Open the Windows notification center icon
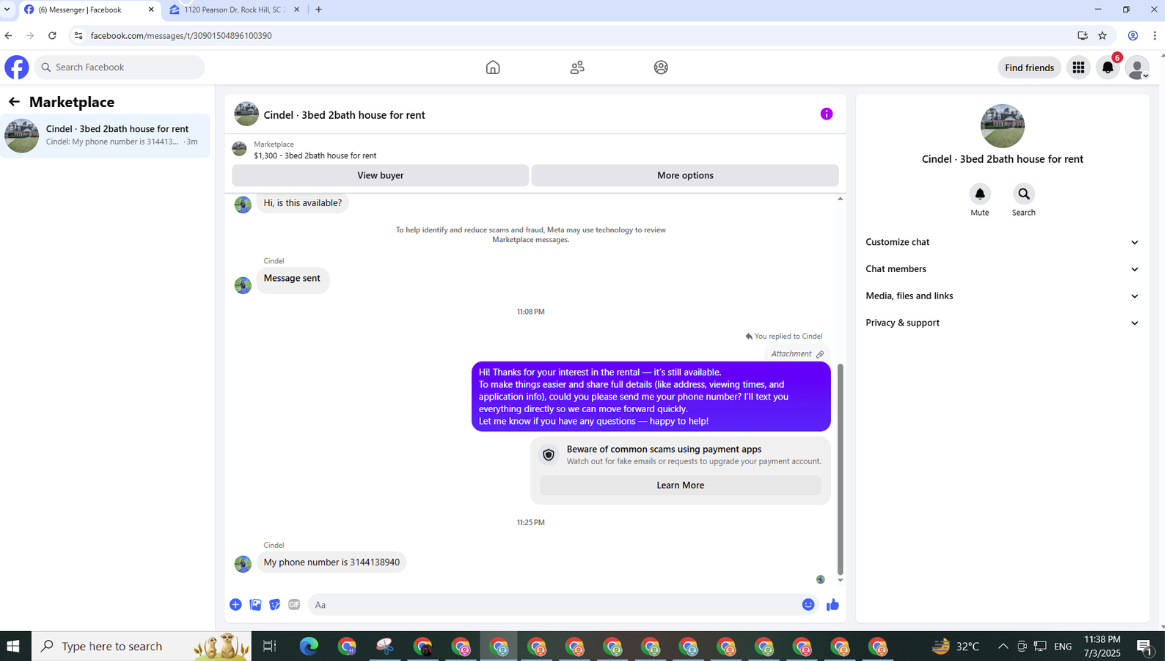This screenshot has height=661, width=1165. [x=1144, y=646]
